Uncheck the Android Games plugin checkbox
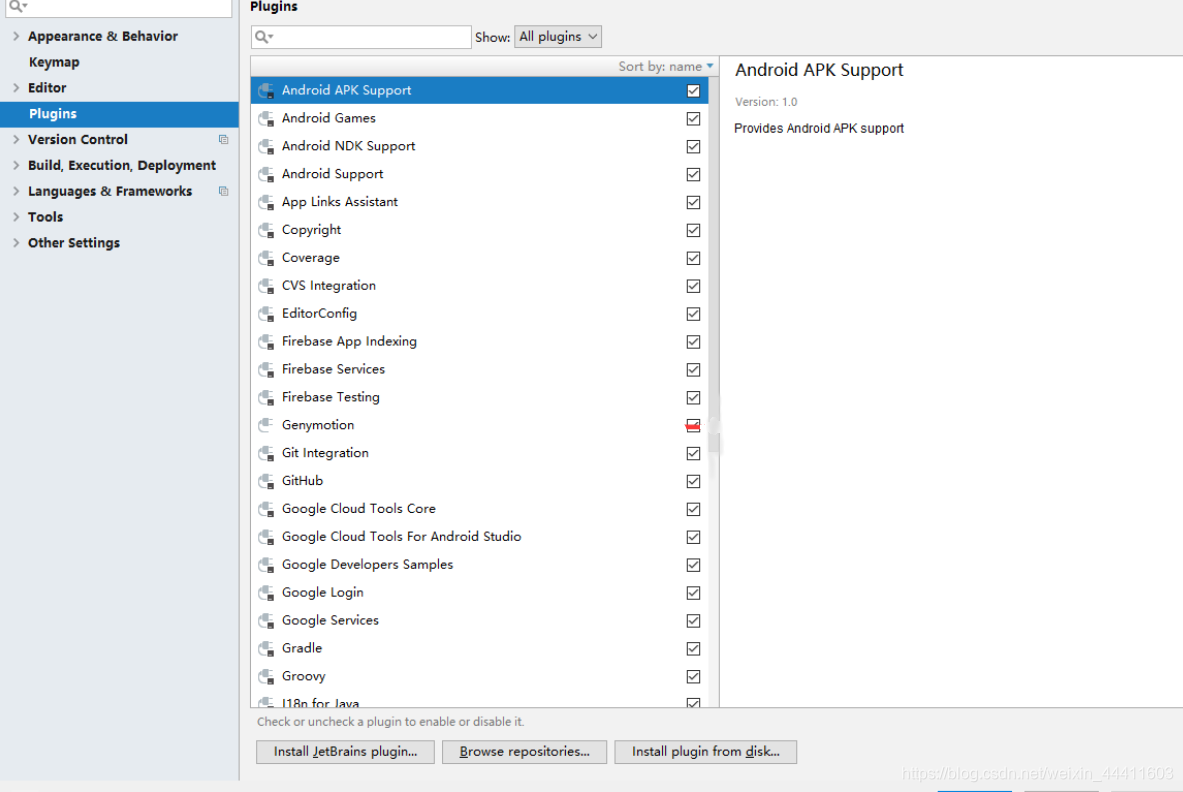The width and height of the screenshot is (1183, 792). [693, 118]
